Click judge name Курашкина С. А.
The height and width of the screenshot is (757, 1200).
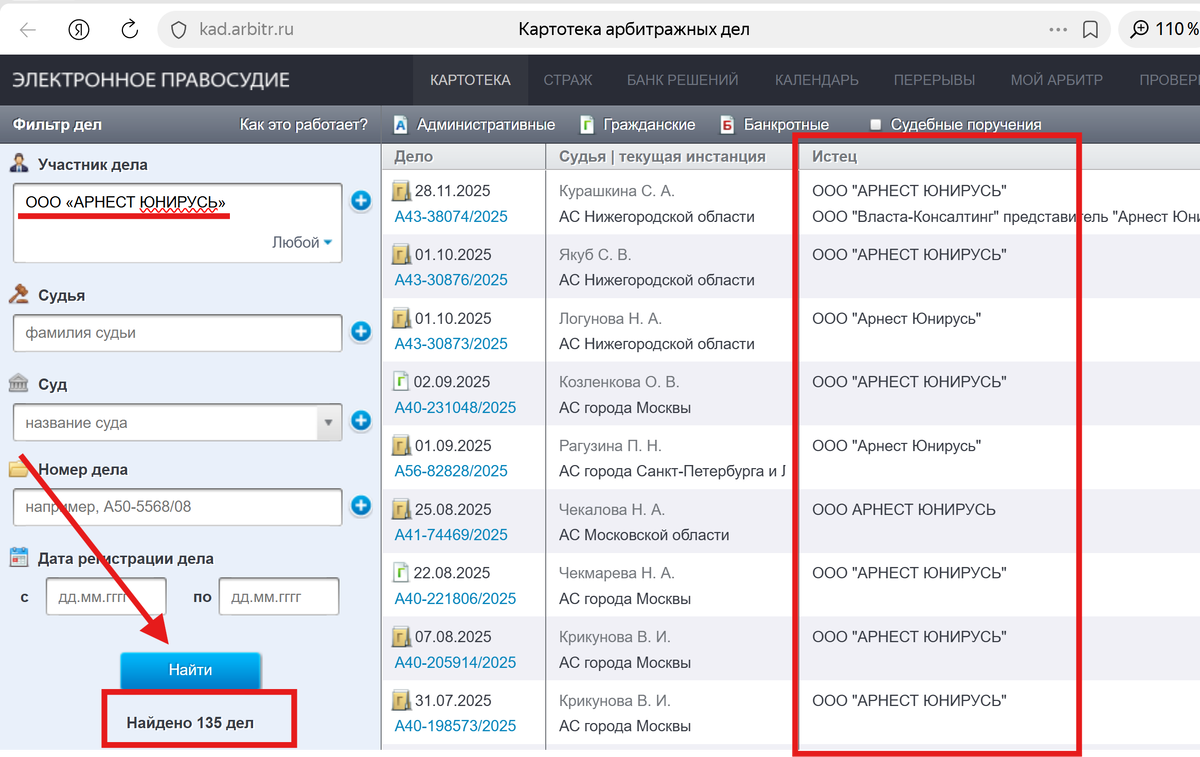pos(616,190)
